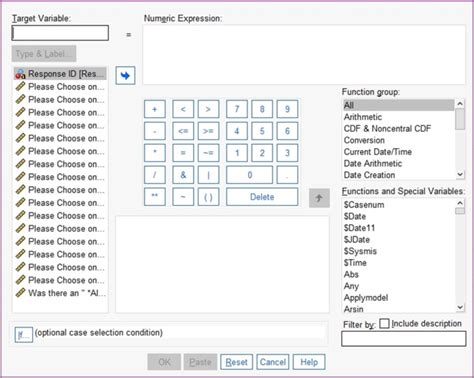Screen dimensions: 474x378
Task: Click the OK button
Action: (164, 362)
